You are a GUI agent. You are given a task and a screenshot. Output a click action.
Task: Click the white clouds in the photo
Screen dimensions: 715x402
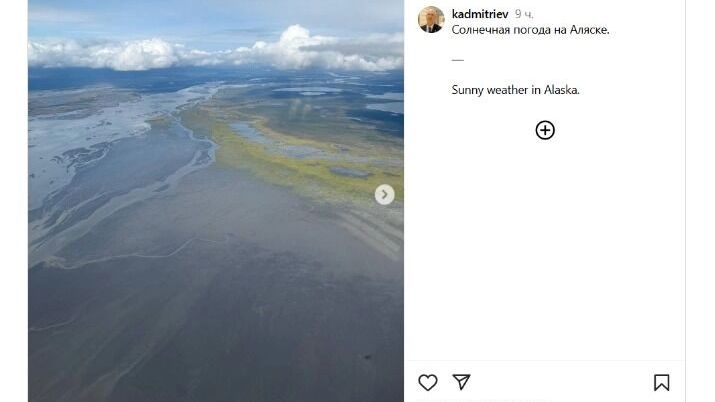point(214,50)
